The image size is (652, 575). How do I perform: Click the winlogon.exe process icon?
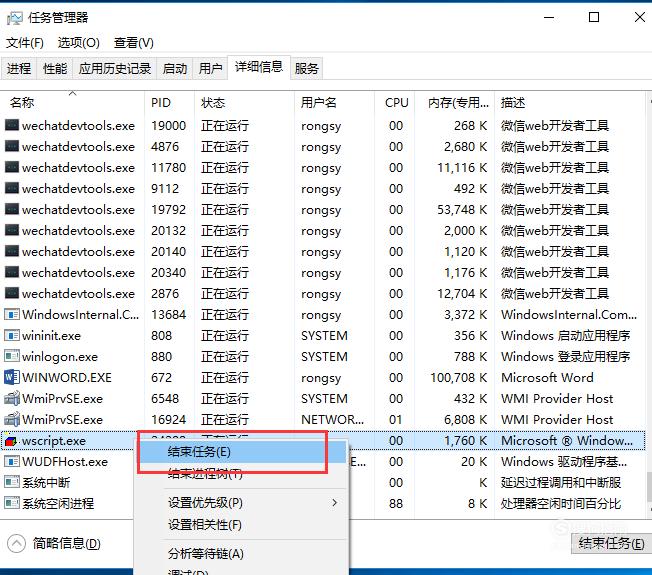[12, 356]
